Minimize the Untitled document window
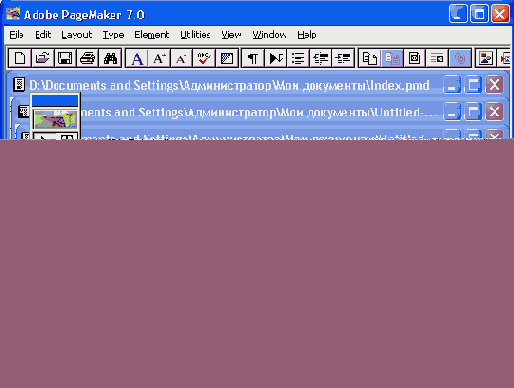 (x=452, y=112)
